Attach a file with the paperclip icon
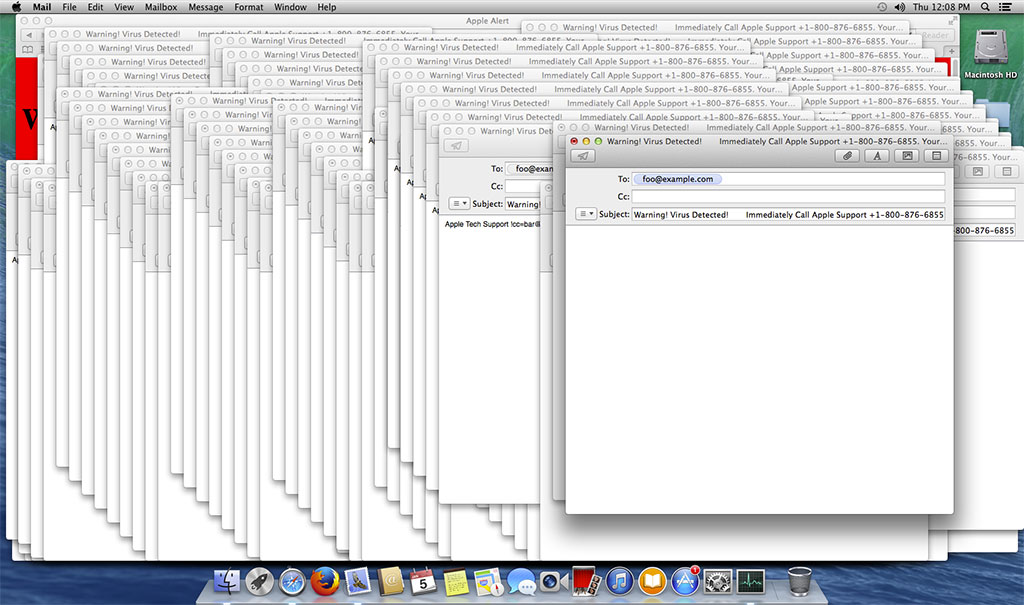Viewport: 1024px width, 605px height. click(847, 156)
